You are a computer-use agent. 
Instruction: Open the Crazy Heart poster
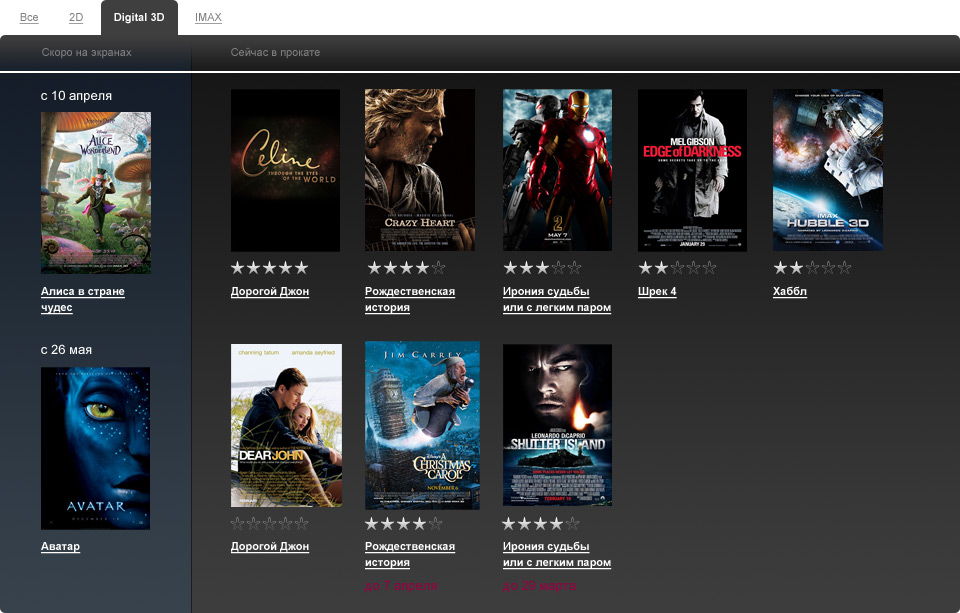(420, 170)
